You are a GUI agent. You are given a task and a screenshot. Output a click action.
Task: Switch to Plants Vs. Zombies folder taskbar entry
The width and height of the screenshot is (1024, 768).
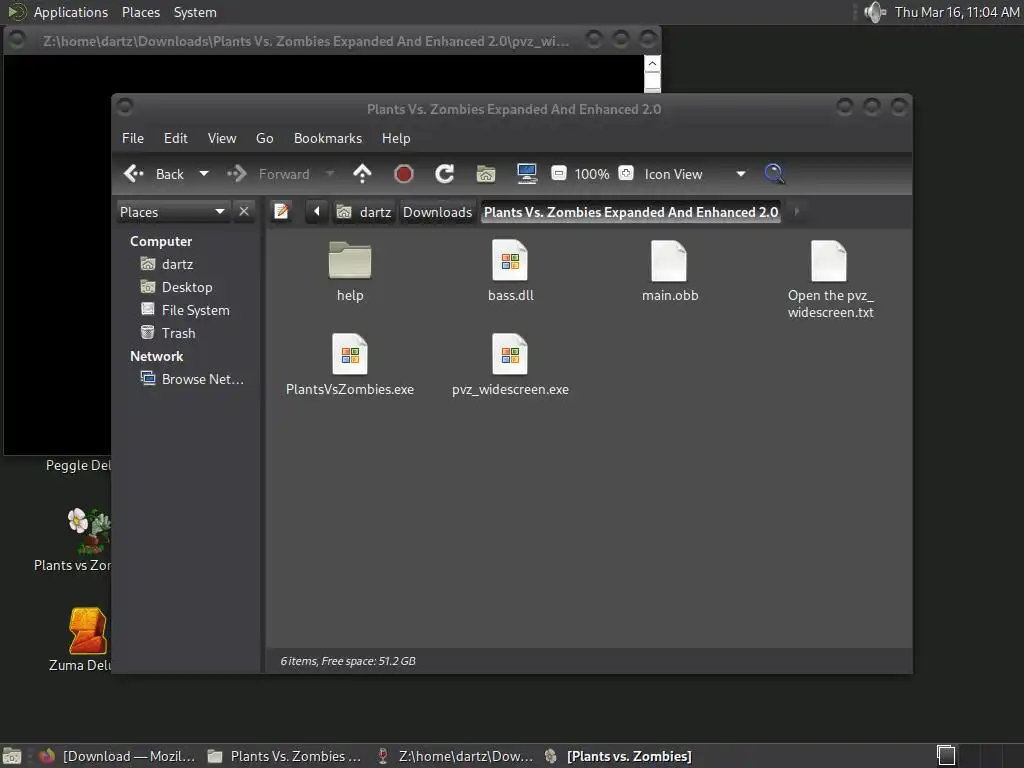coord(285,756)
